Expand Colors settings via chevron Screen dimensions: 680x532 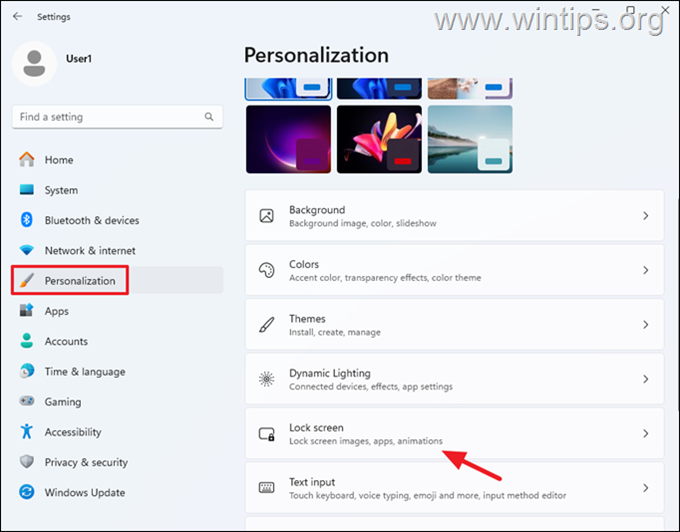coord(645,270)
